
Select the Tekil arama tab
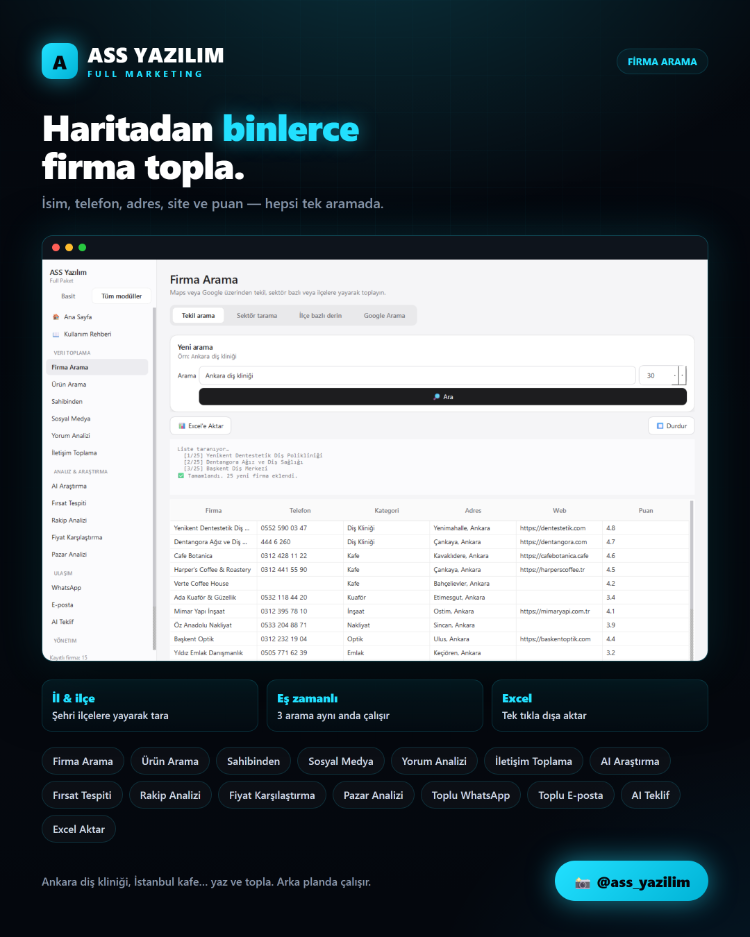(x=198, y=316)
